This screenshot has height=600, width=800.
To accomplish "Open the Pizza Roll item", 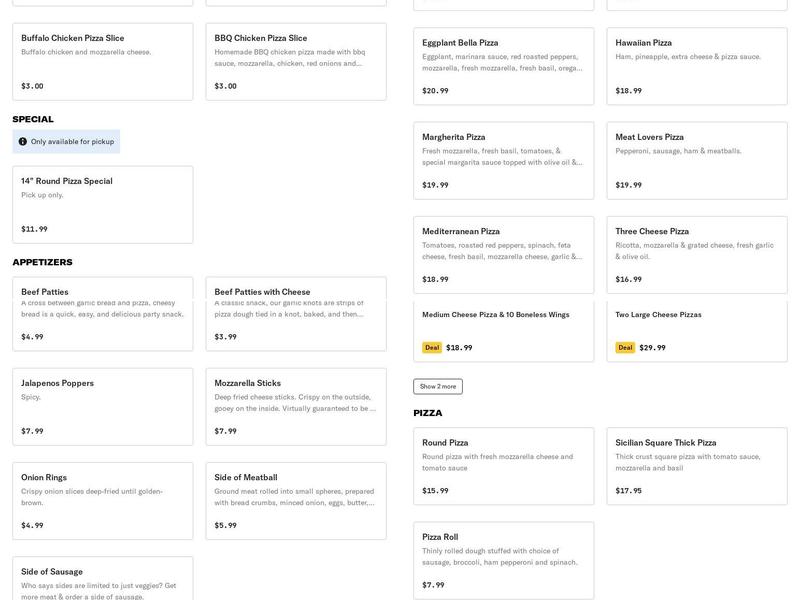I will [x=503, y=560].
